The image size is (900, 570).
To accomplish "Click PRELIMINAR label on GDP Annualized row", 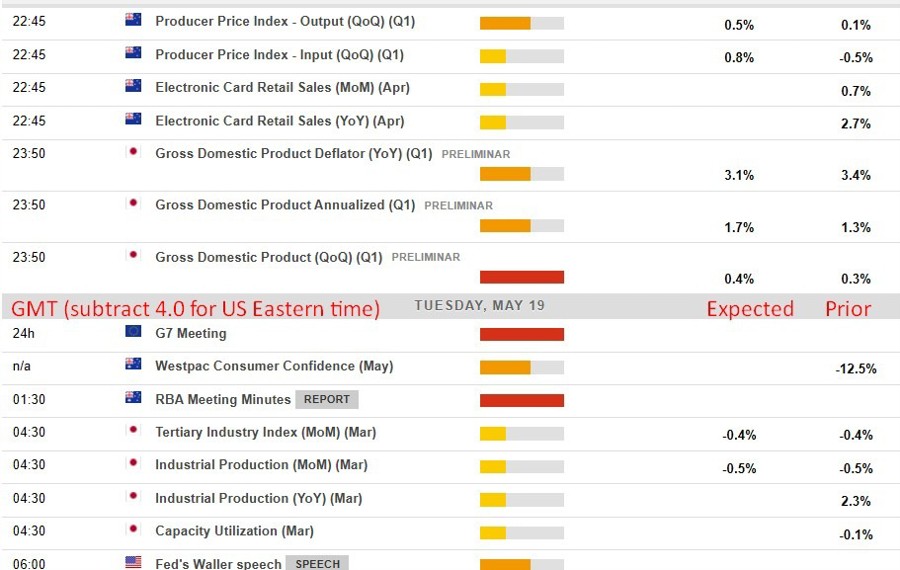I will pyautogui.click(x=459, y=206).
